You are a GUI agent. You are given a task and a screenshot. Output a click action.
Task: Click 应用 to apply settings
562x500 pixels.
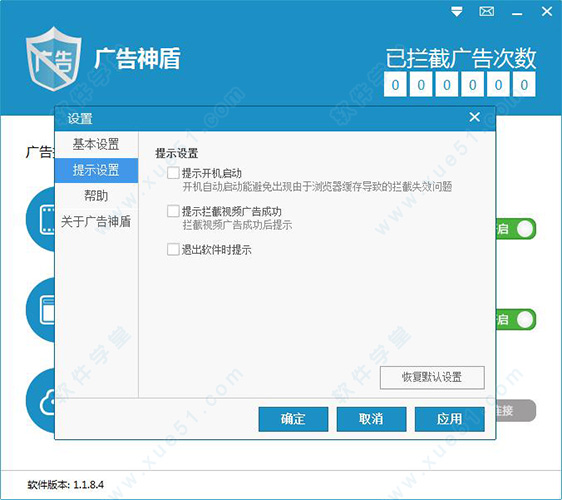(449, 419)
